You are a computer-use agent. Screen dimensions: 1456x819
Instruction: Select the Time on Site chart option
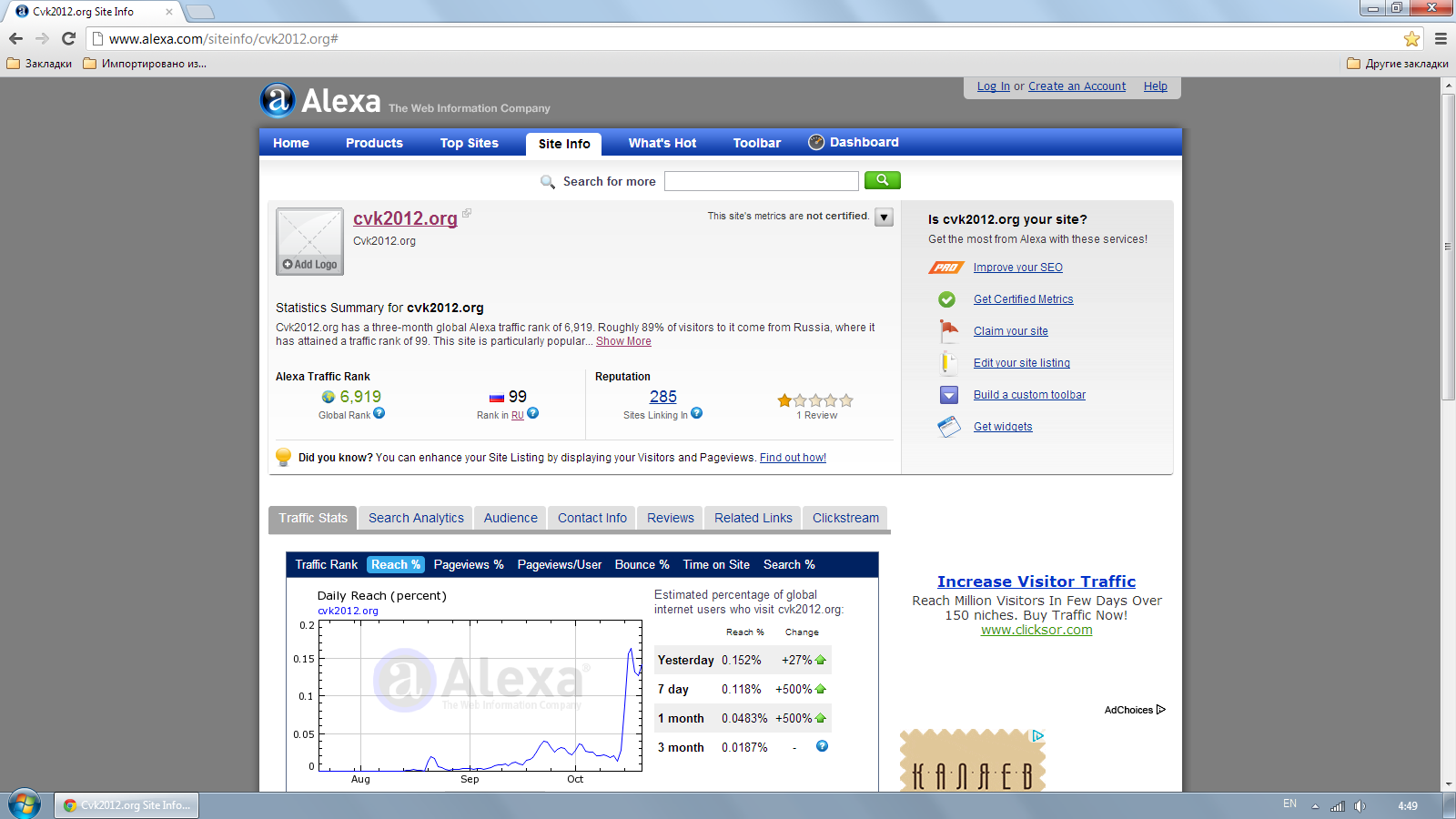(716, 564)
